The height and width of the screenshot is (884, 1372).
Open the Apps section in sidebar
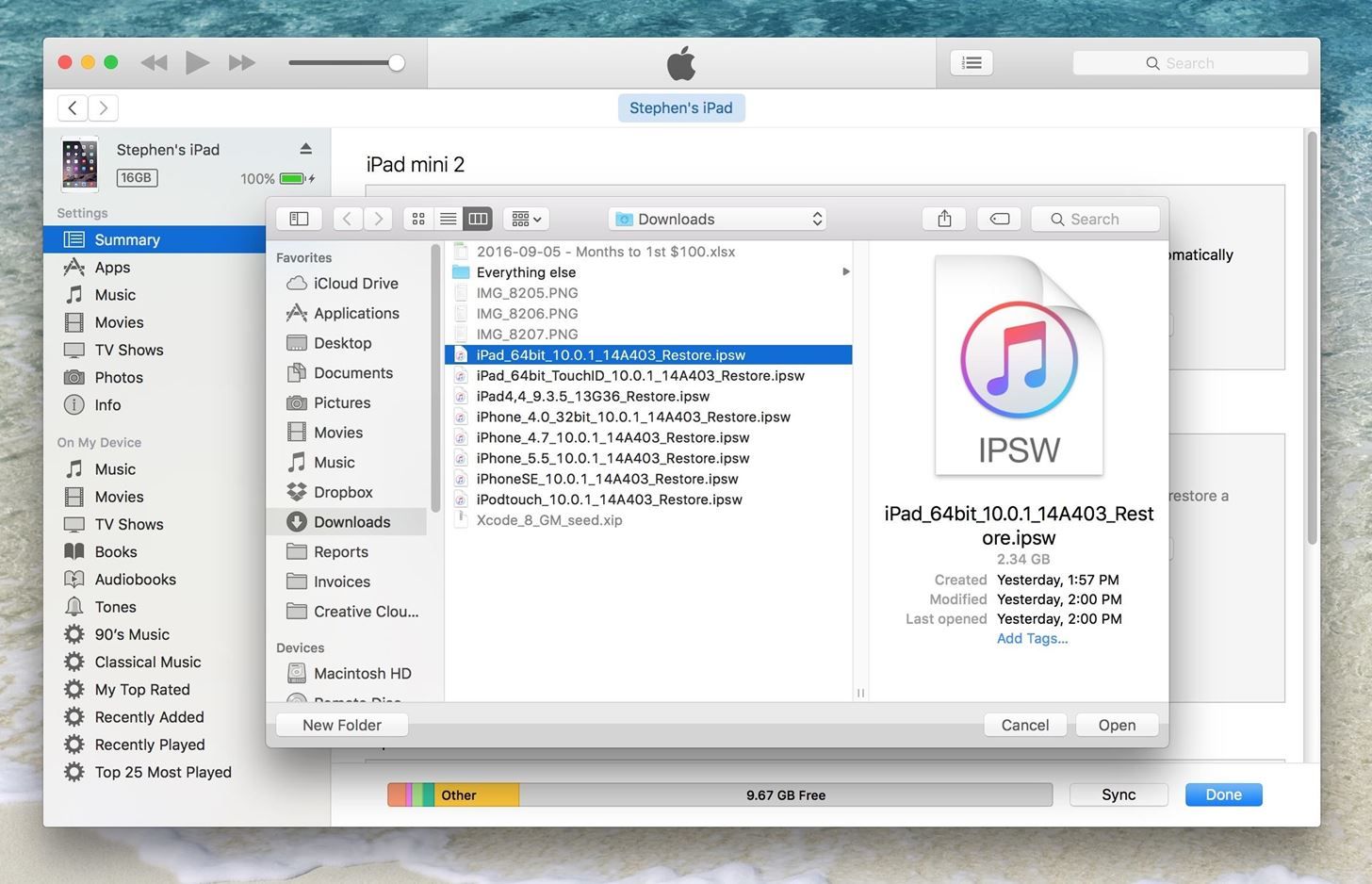pyautogui.click(x=112, y=267)
